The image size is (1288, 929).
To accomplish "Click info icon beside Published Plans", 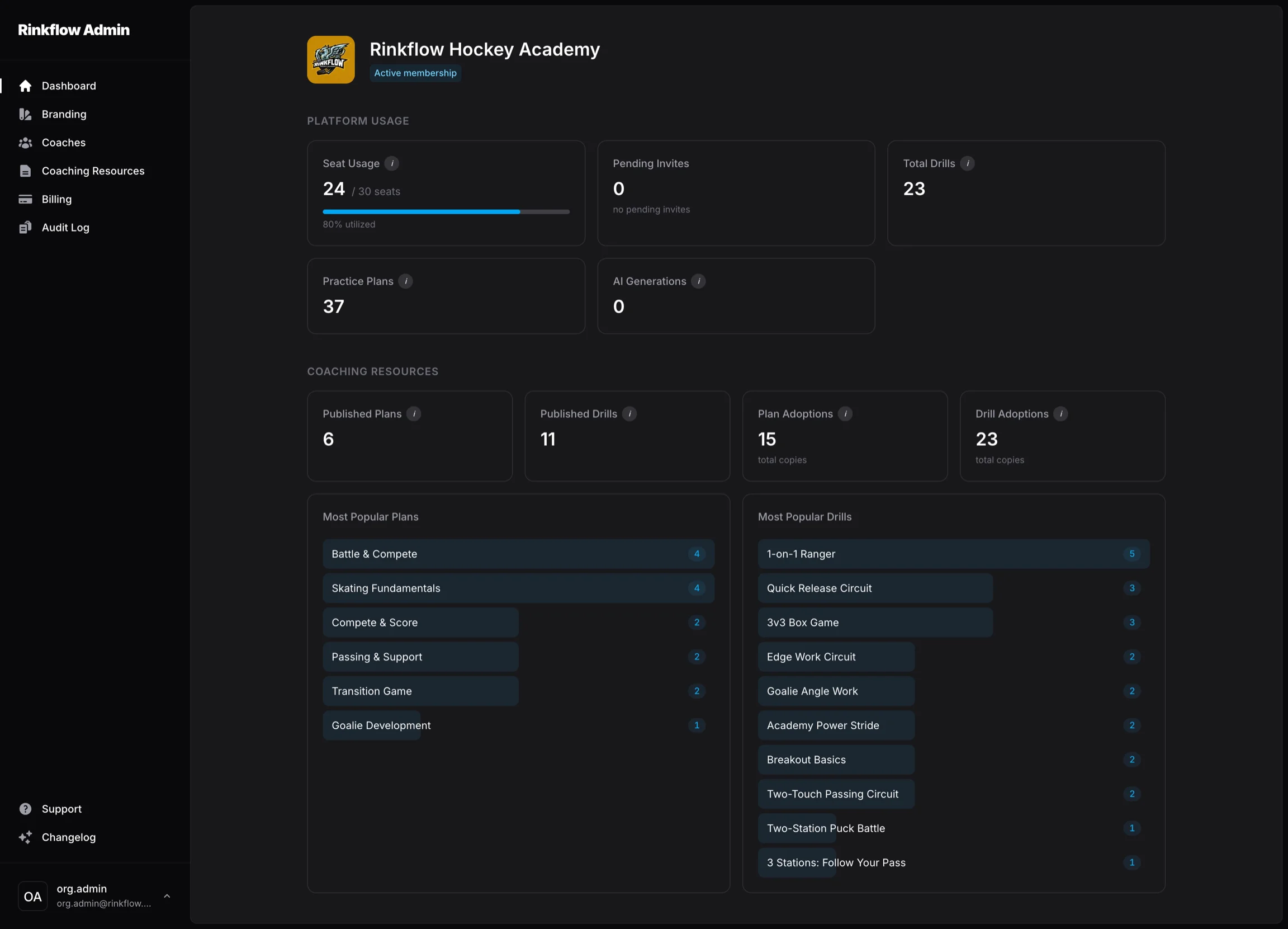I will (414, 414).
